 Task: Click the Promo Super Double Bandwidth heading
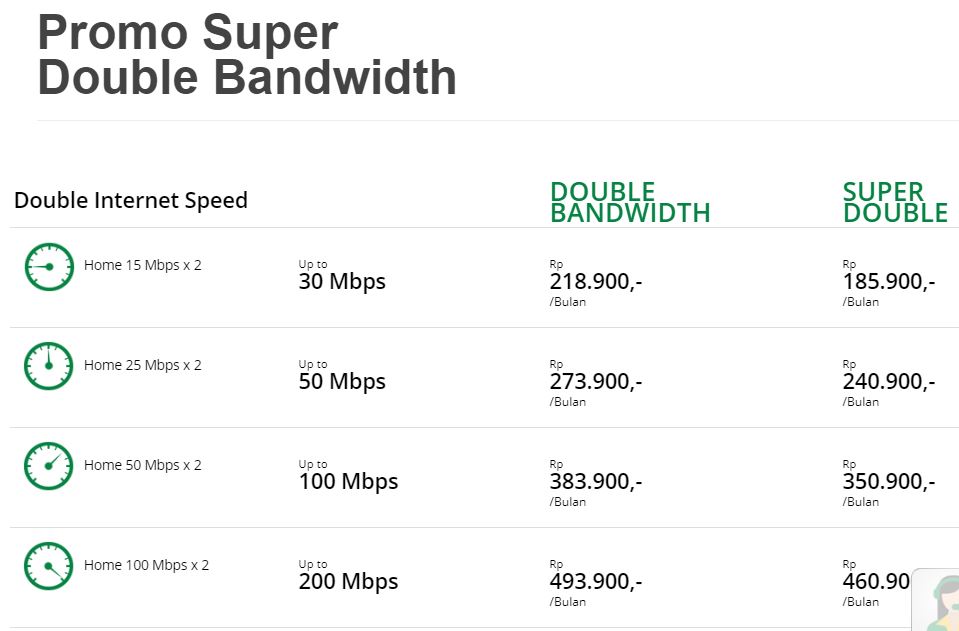247,54
